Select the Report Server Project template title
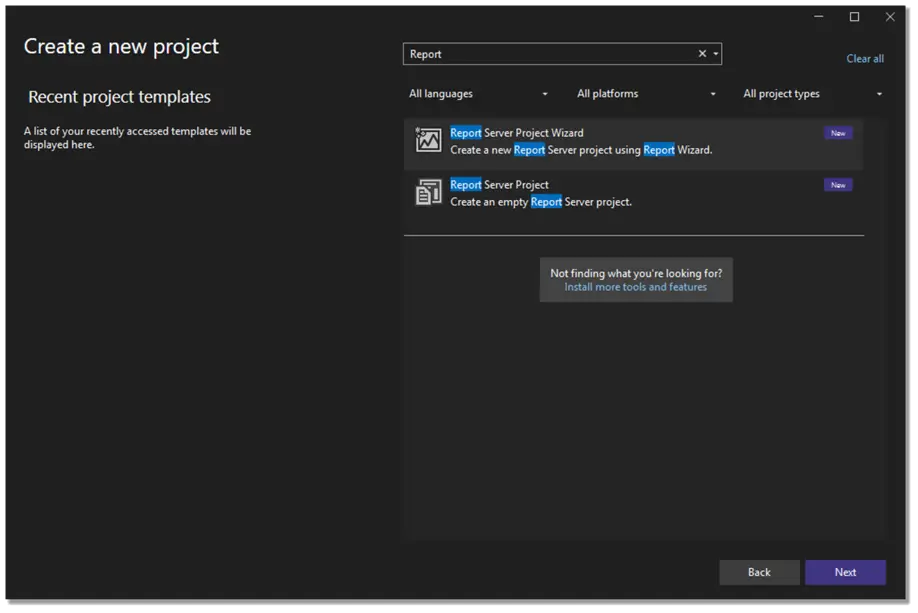Screen dimensions: 918x613 click(499, 185)
